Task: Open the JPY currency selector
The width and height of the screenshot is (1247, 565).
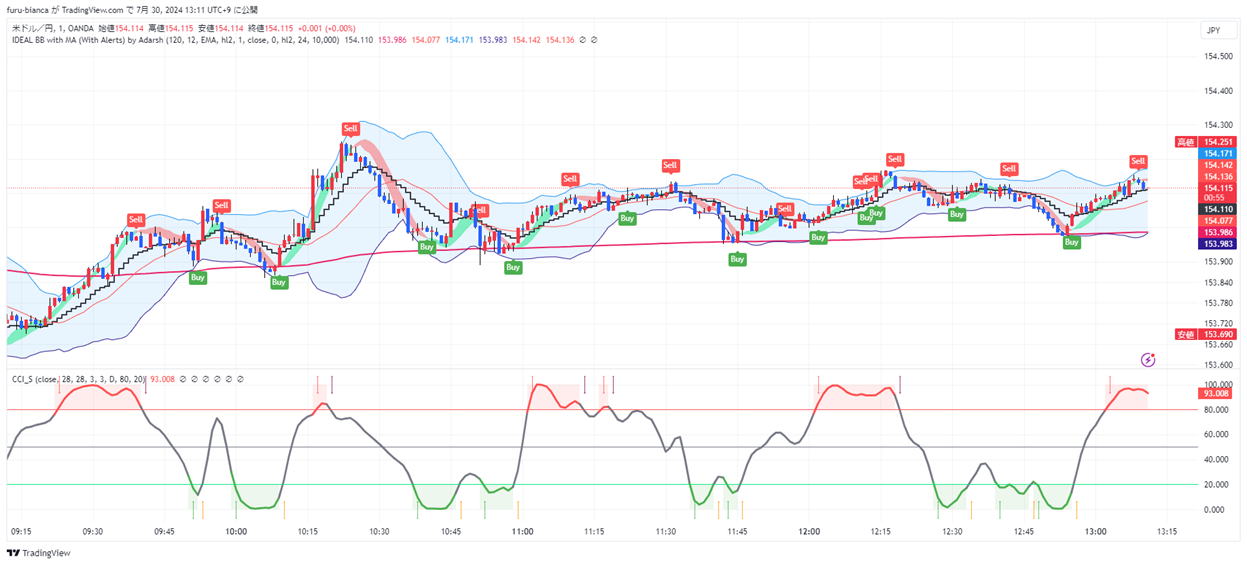Action: tap(1214, 31)
